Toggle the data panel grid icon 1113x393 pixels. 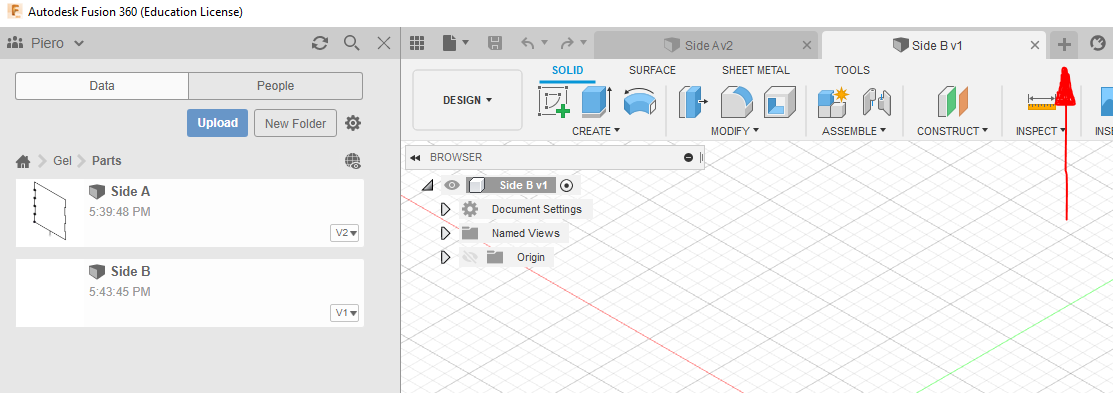pyautogui.click(x=417, y=43)
